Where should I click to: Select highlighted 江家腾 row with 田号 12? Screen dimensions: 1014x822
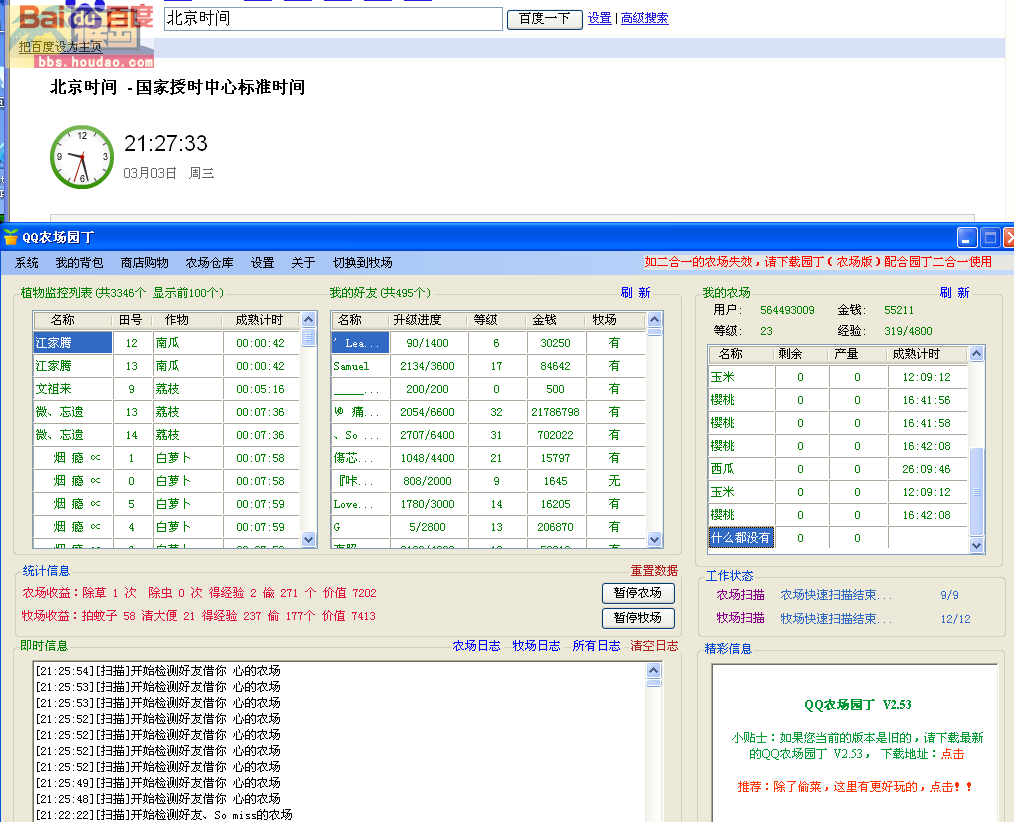[x=166, y=343]
